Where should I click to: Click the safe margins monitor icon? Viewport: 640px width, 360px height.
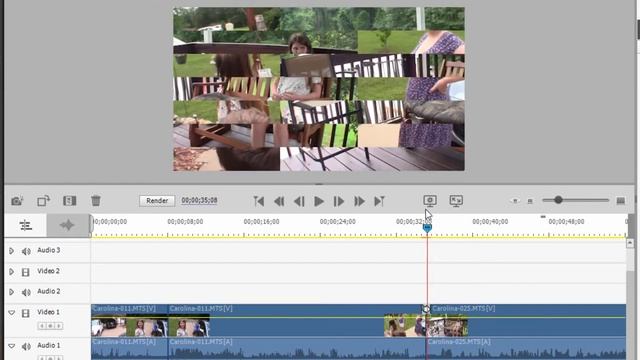point(430,200)
